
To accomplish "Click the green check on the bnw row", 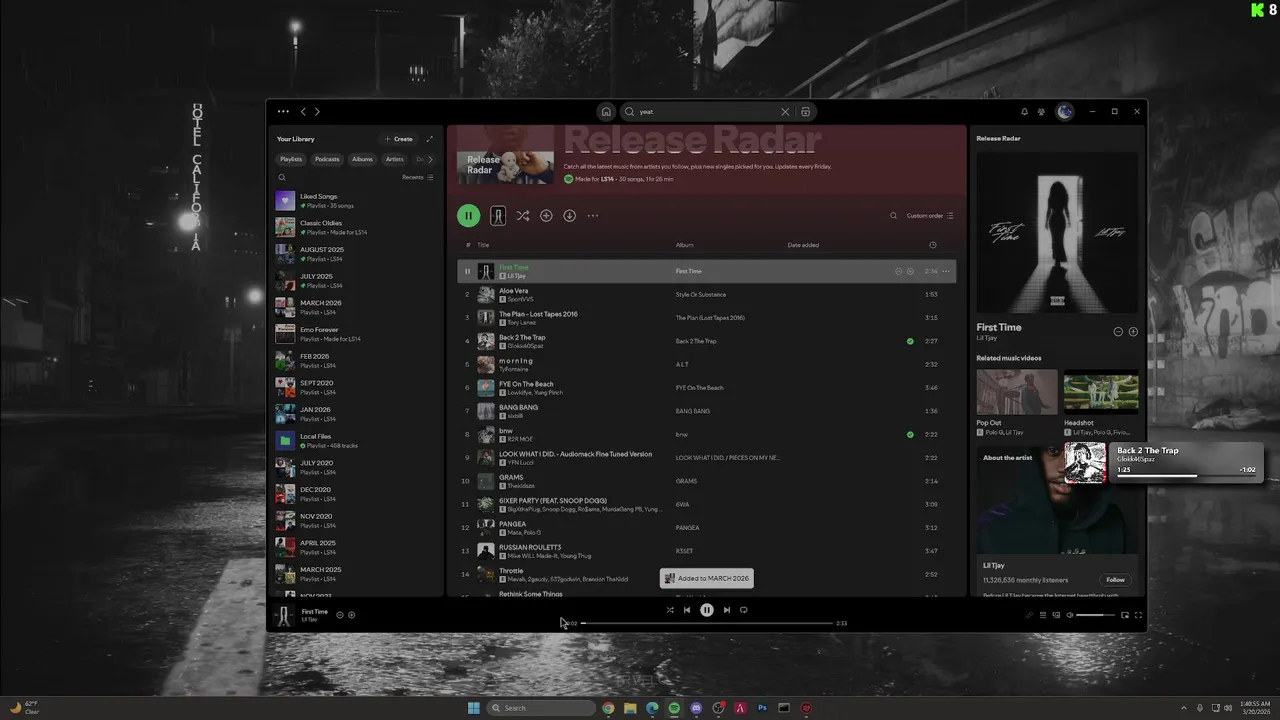I will pos(910,434).
